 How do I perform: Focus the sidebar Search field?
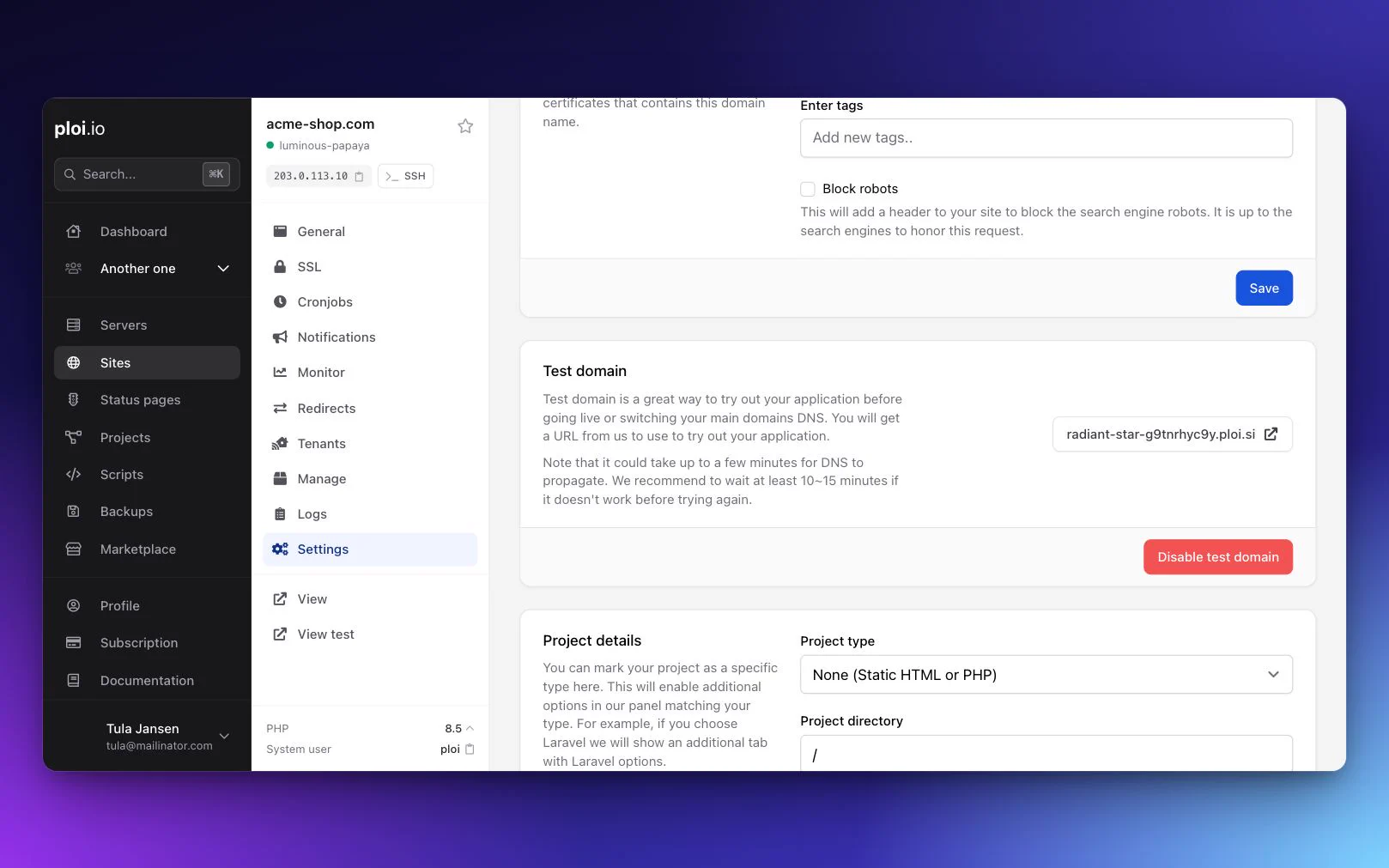(x=147, y=174)
